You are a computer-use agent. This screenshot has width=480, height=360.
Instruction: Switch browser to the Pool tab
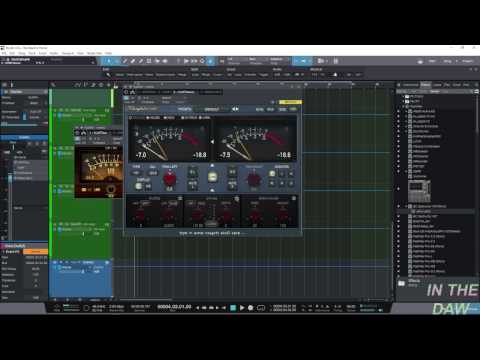[466, 85]
